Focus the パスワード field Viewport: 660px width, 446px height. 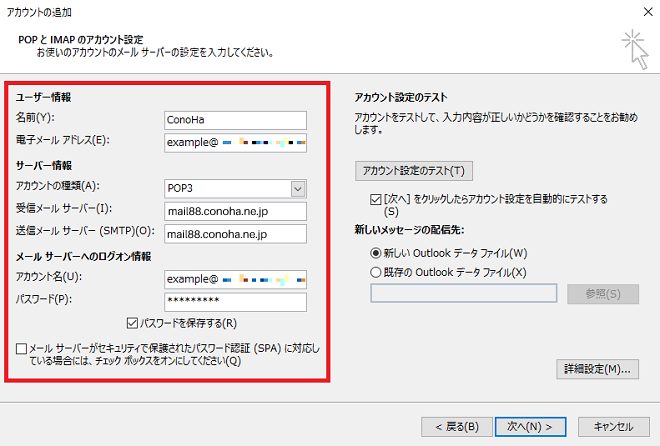coord(235,302)
